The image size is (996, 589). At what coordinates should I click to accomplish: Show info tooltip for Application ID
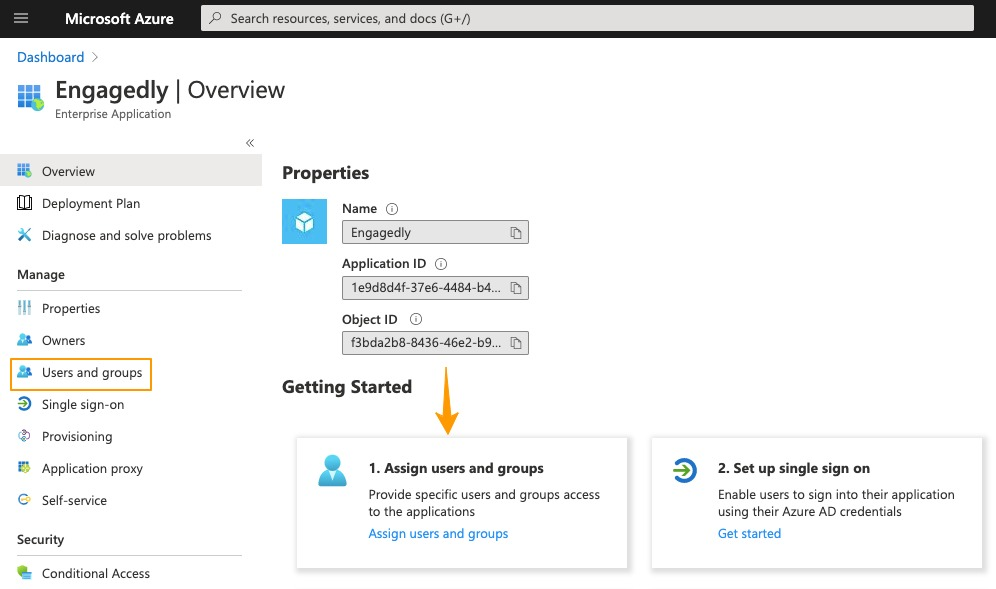(x=441, y=264)
